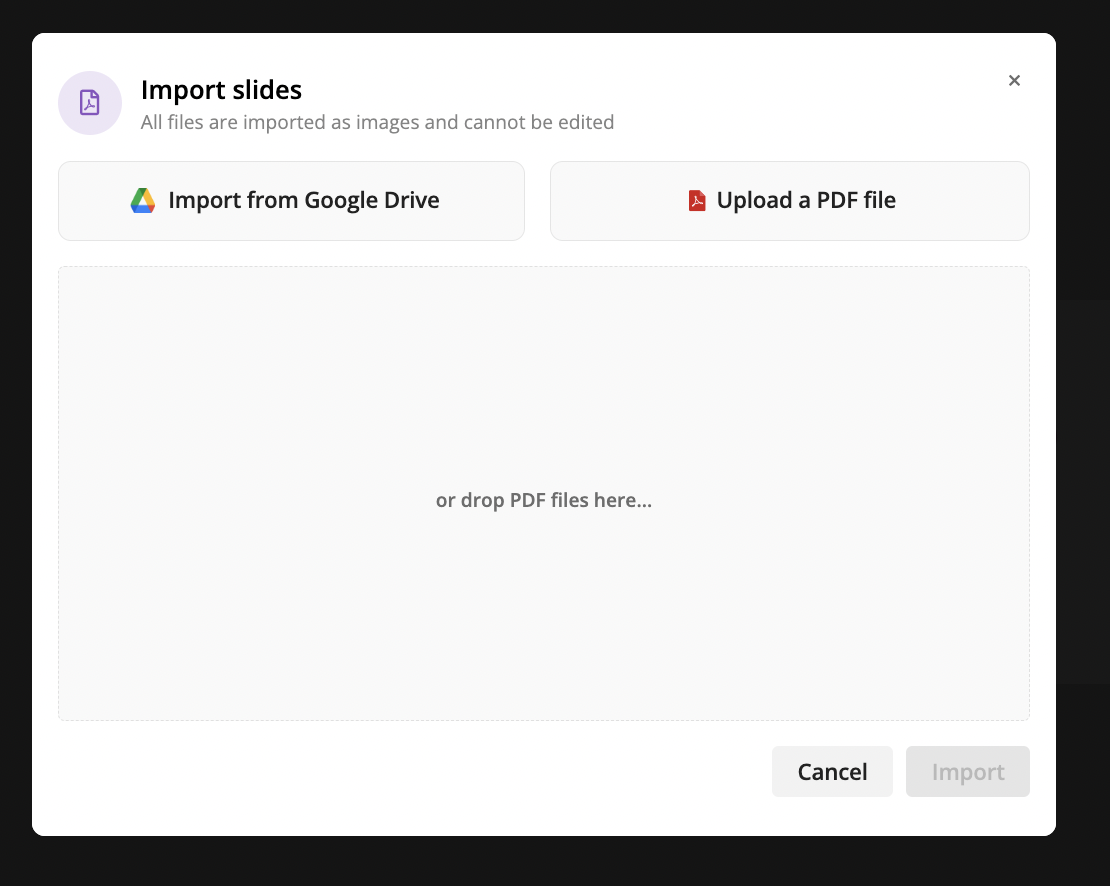Click upper empty part of dashed drop area
This screenshot has height=886, width=1110.
click(x=544, y=333)
